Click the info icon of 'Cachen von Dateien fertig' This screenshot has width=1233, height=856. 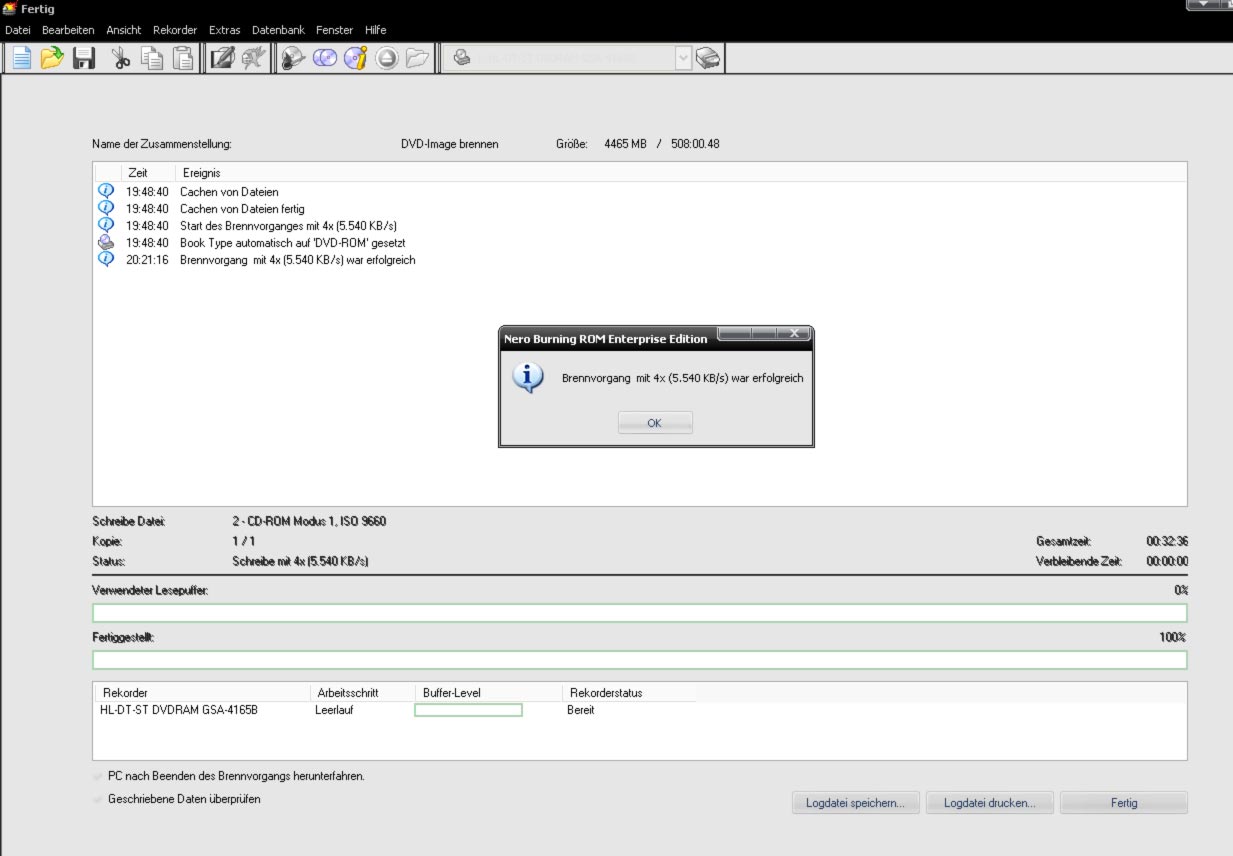(x=106, y=207)
